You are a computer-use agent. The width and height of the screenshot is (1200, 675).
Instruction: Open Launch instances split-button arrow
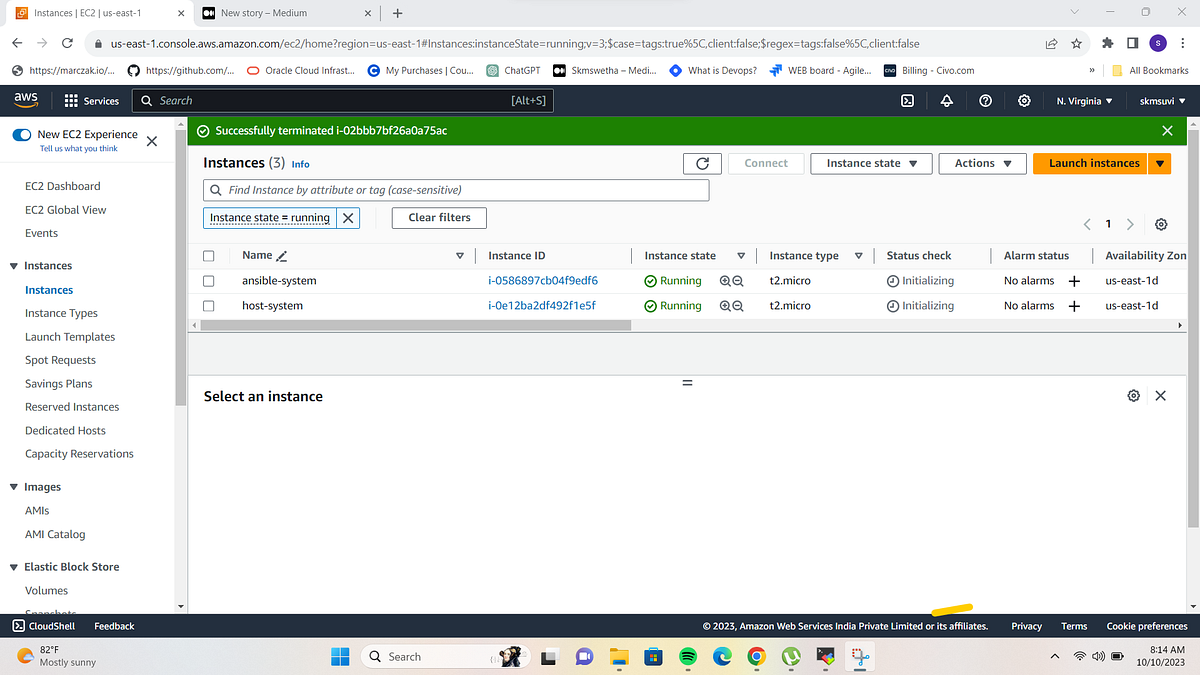click(x=1160, y=163)
